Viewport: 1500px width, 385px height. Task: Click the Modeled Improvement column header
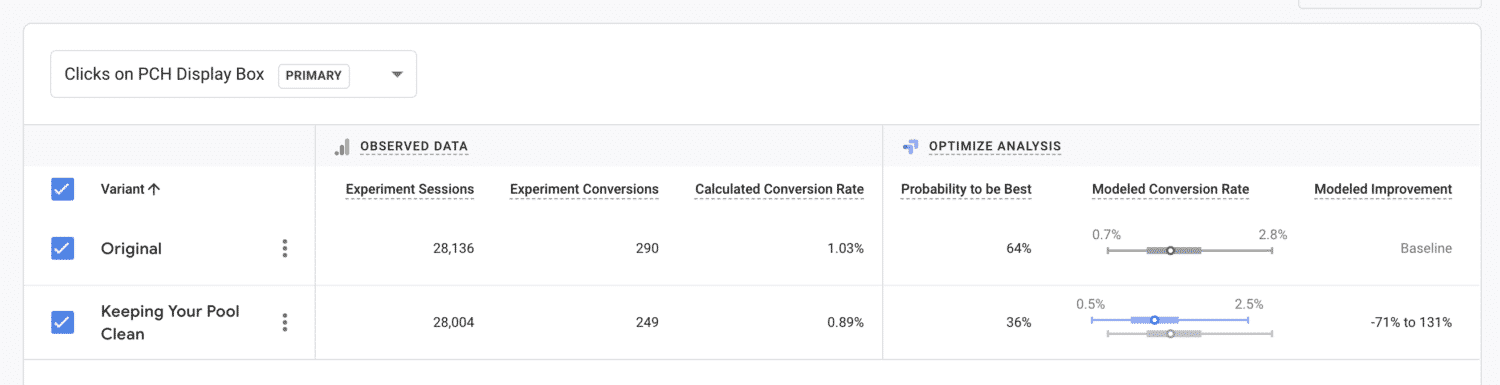pyautogui.click(x=1383, y=189)
